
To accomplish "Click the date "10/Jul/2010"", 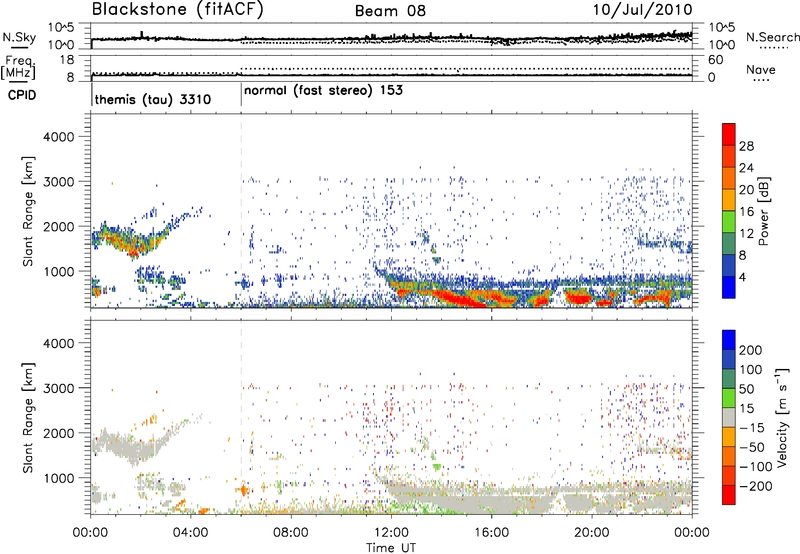I will (x=642, y=9).
